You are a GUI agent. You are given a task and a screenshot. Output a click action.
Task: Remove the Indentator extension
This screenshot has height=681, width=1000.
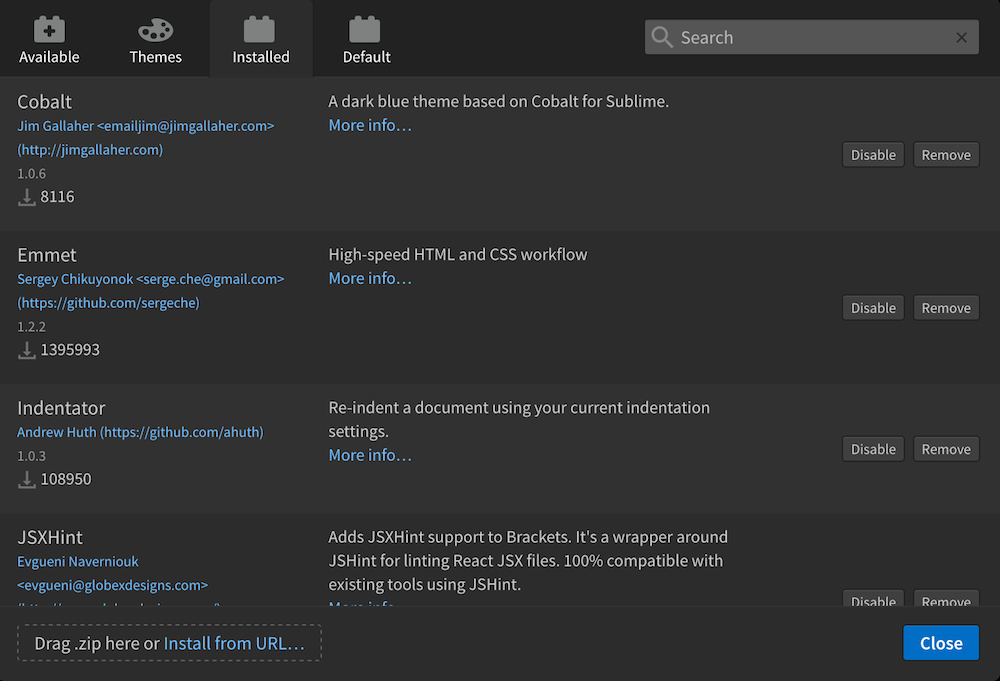[x=946, y=449]
